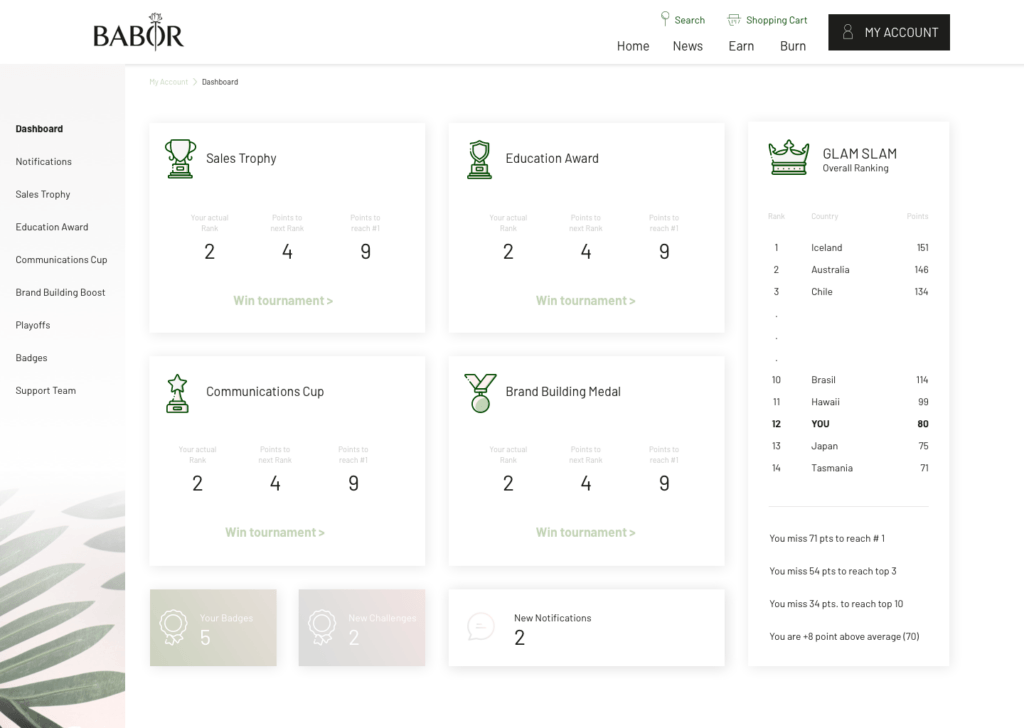Open Playoffs in the sidebar
This screenshot has height=728, width=1024.
point(33,325)
